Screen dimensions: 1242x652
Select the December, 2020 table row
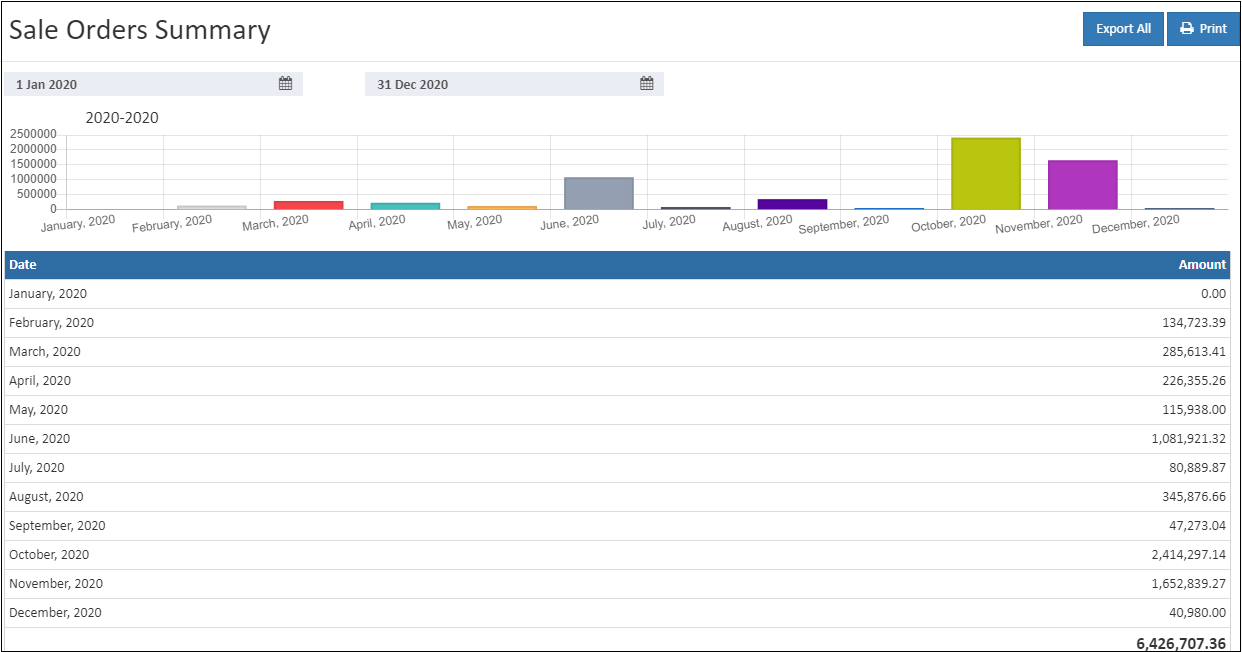tap(617, 613)
